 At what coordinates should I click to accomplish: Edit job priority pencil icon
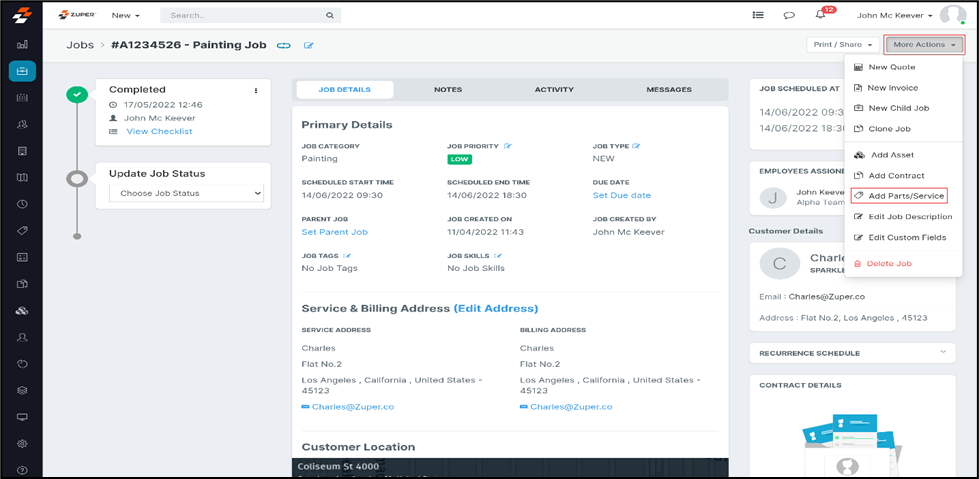click(508, 147)
